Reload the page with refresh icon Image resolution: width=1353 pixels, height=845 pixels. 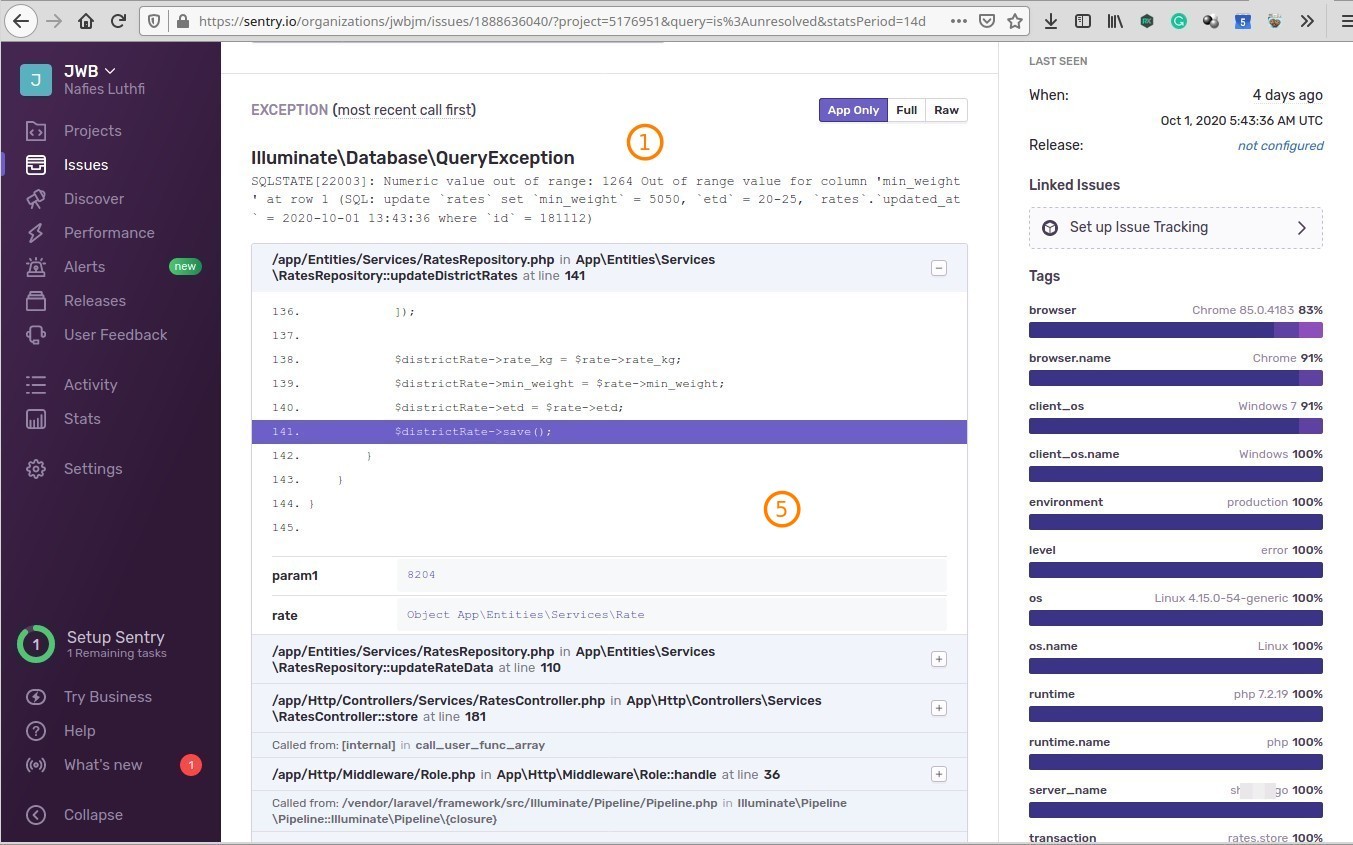click(x=118, y=21)
